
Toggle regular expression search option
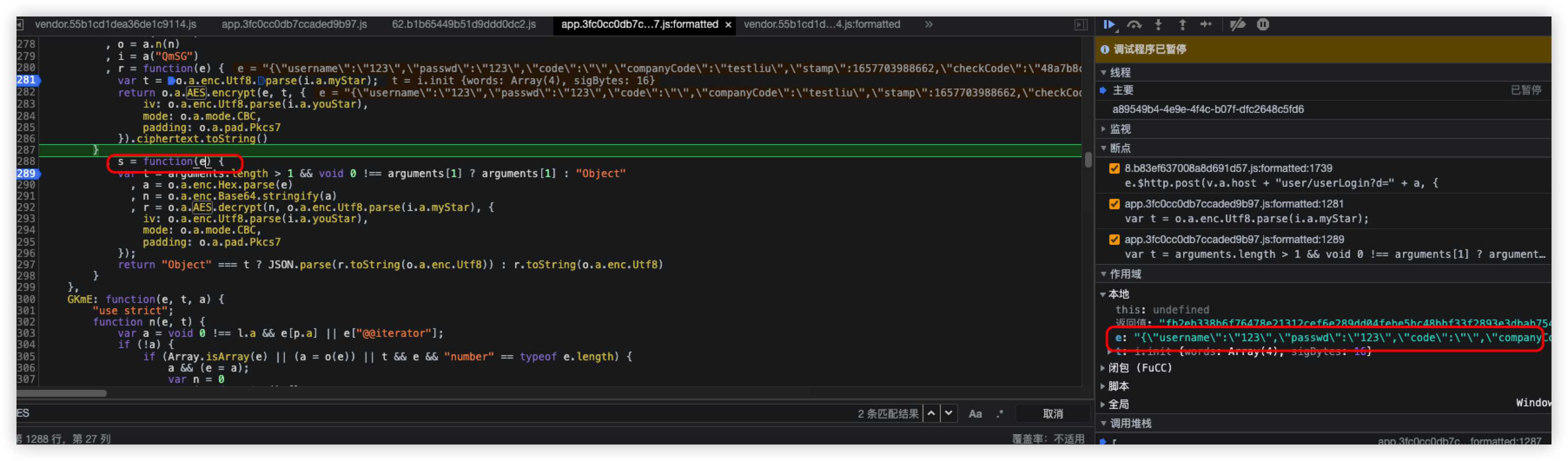999,414
